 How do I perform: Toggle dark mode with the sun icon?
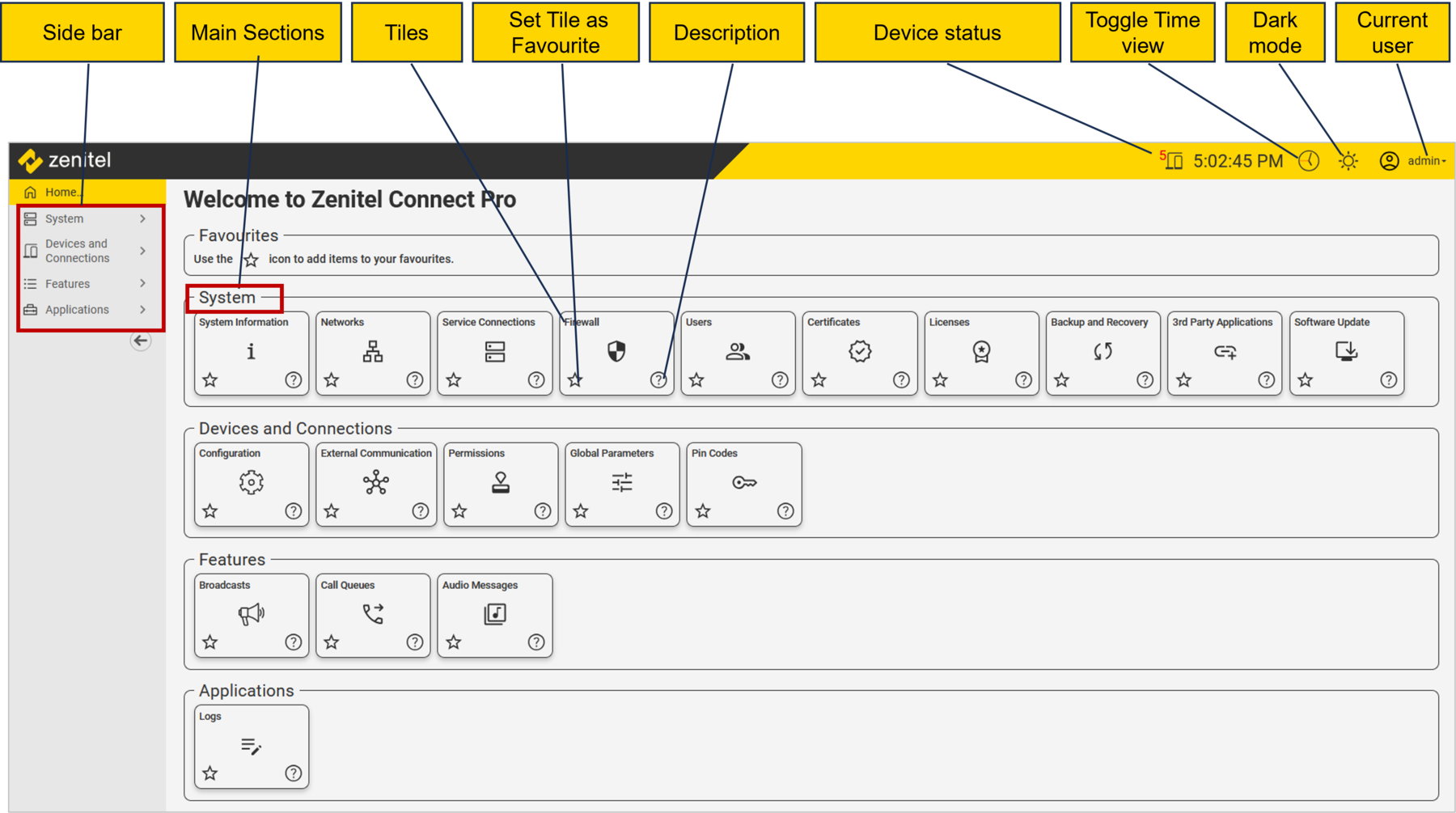[x=1348, y=160]
